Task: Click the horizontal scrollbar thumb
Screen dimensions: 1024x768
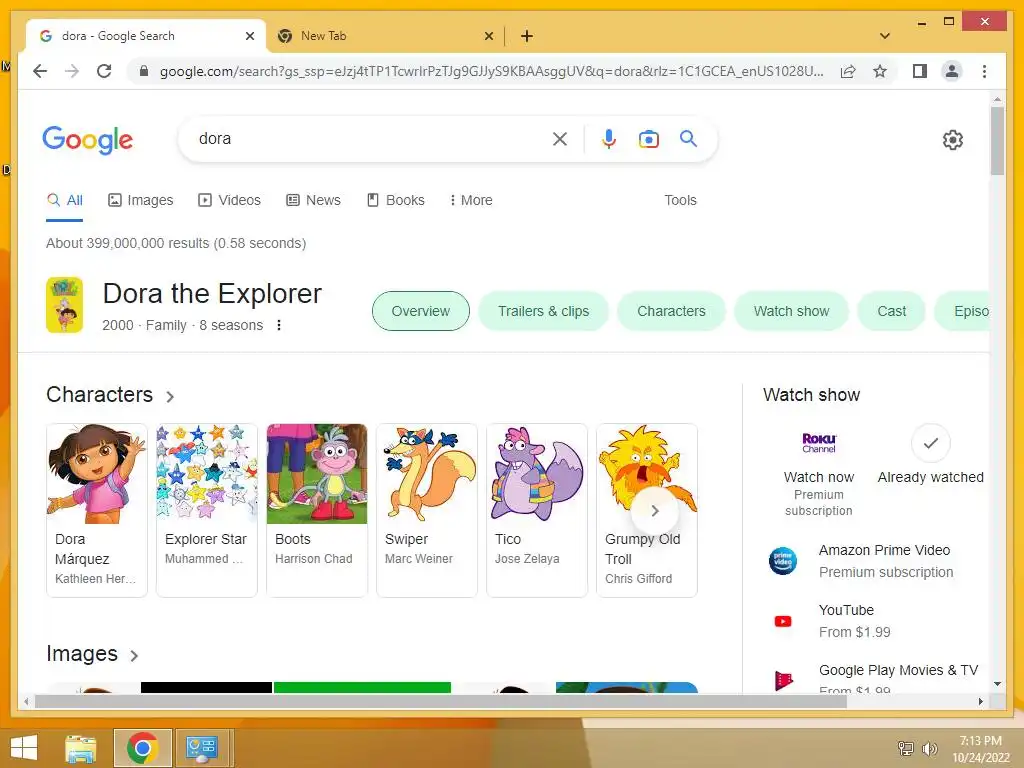Action: point(441,701)
